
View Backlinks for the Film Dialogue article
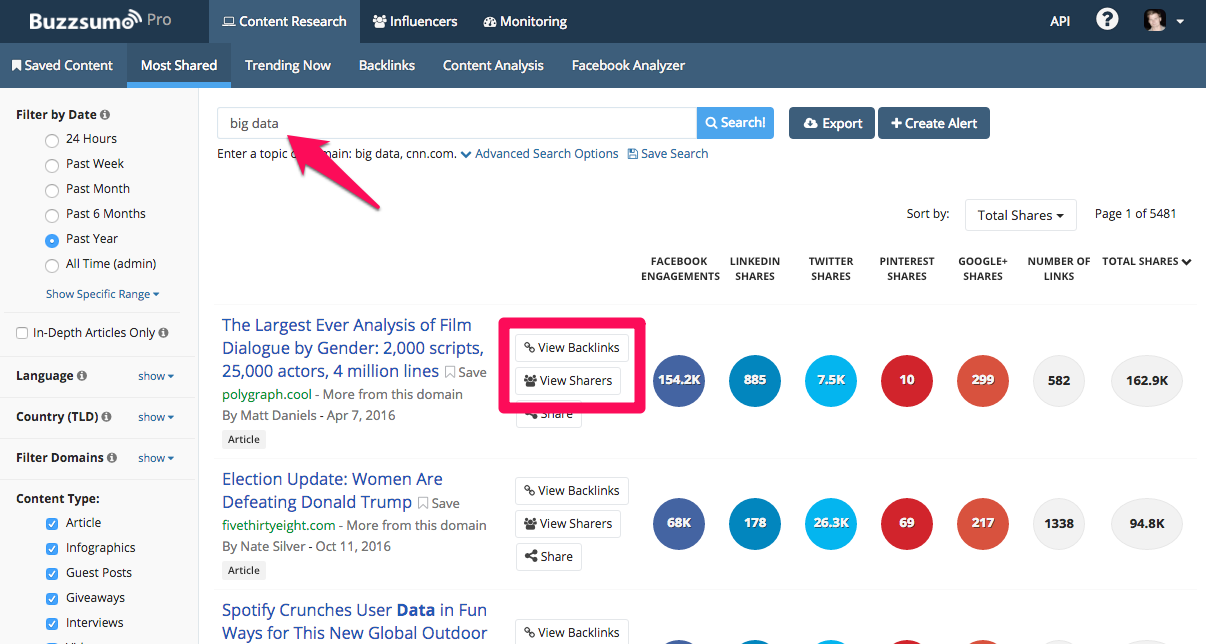[572, 348]
